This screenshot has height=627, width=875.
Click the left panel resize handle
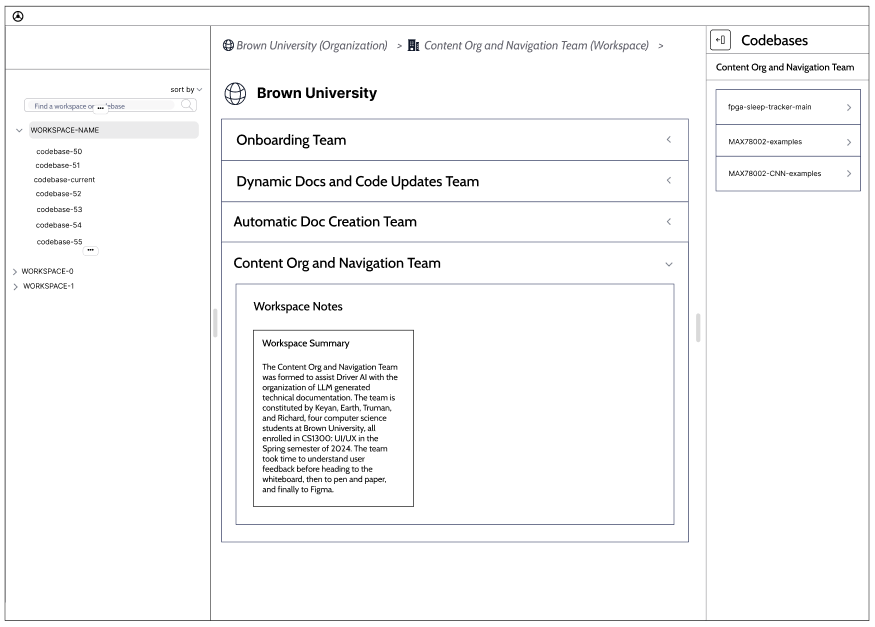[x=215, y=323]
